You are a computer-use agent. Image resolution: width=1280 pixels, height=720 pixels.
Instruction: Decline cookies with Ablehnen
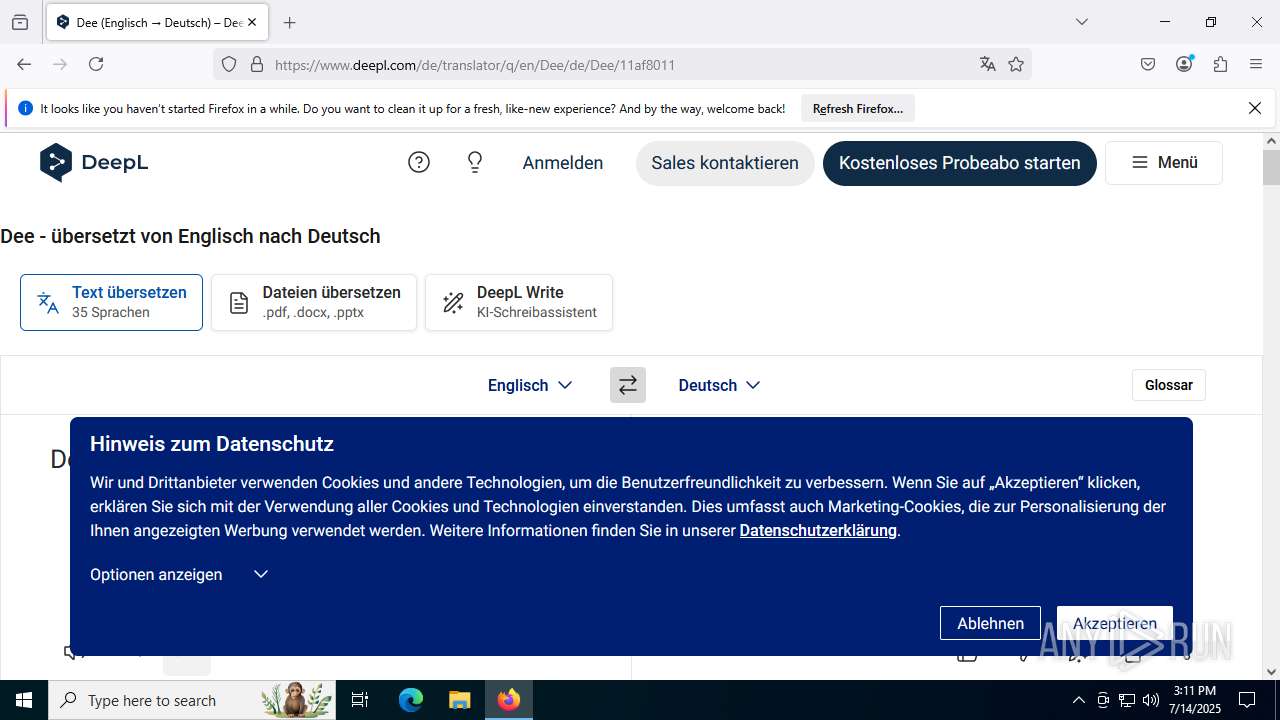[990, 623]
